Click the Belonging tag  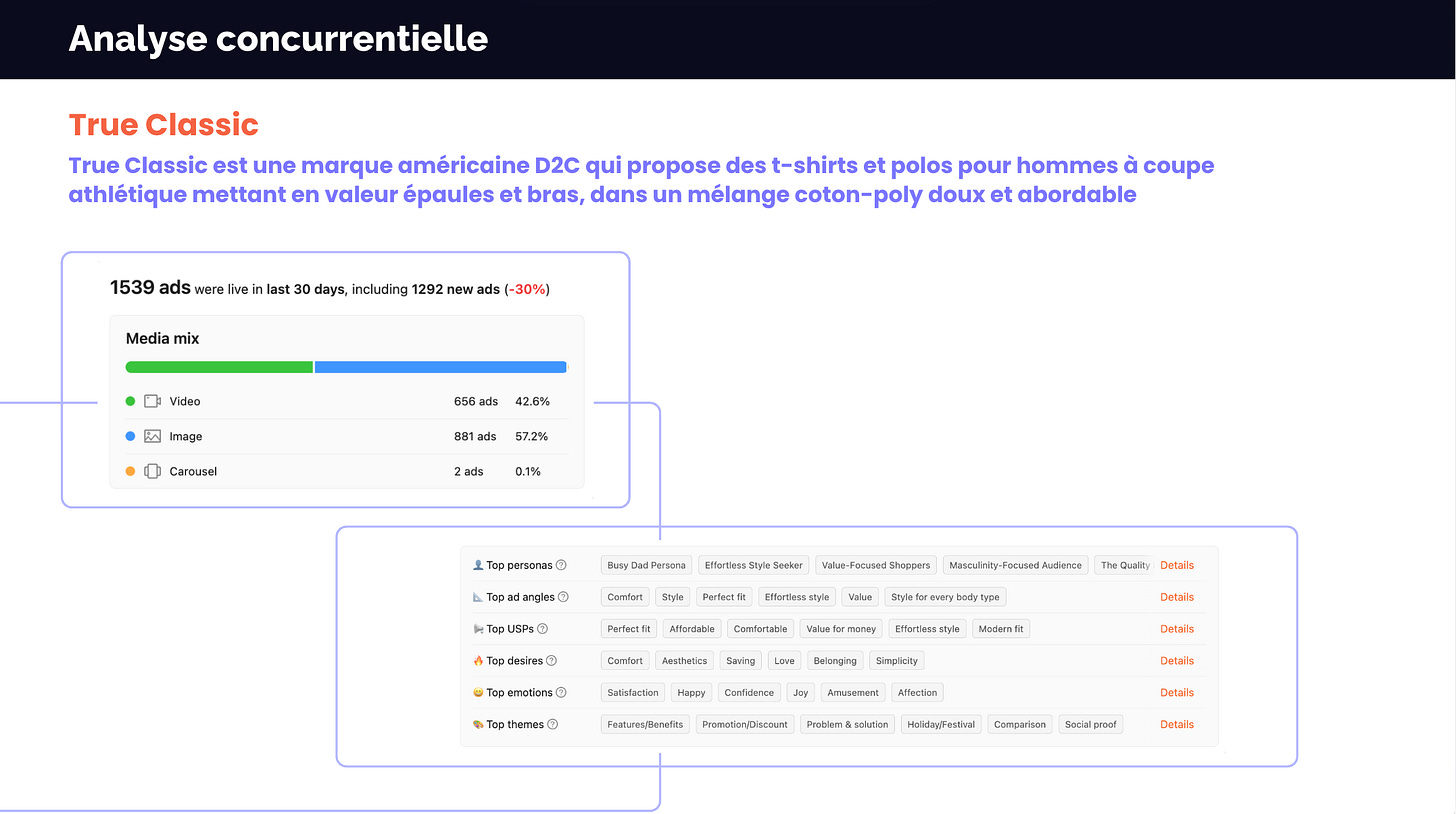pos(835,661)
